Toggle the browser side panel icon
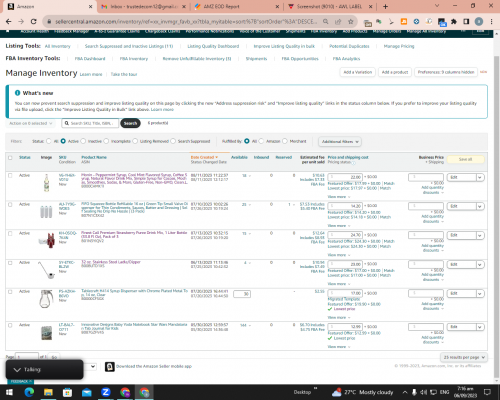Viewport: 500px width, 400px height. 466,22
